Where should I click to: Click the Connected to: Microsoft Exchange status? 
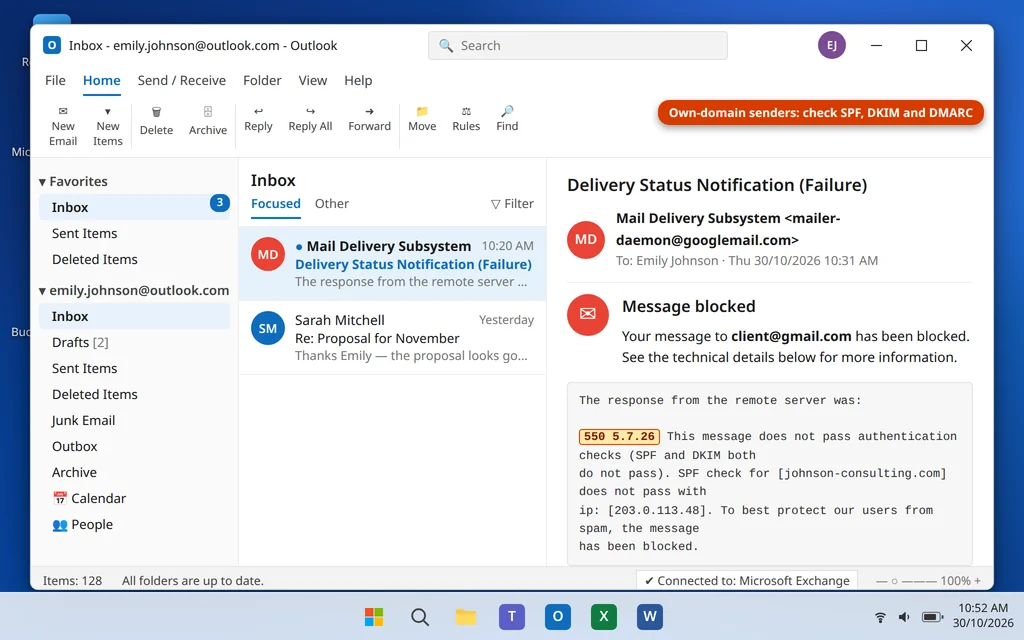(x=747, y=581)
